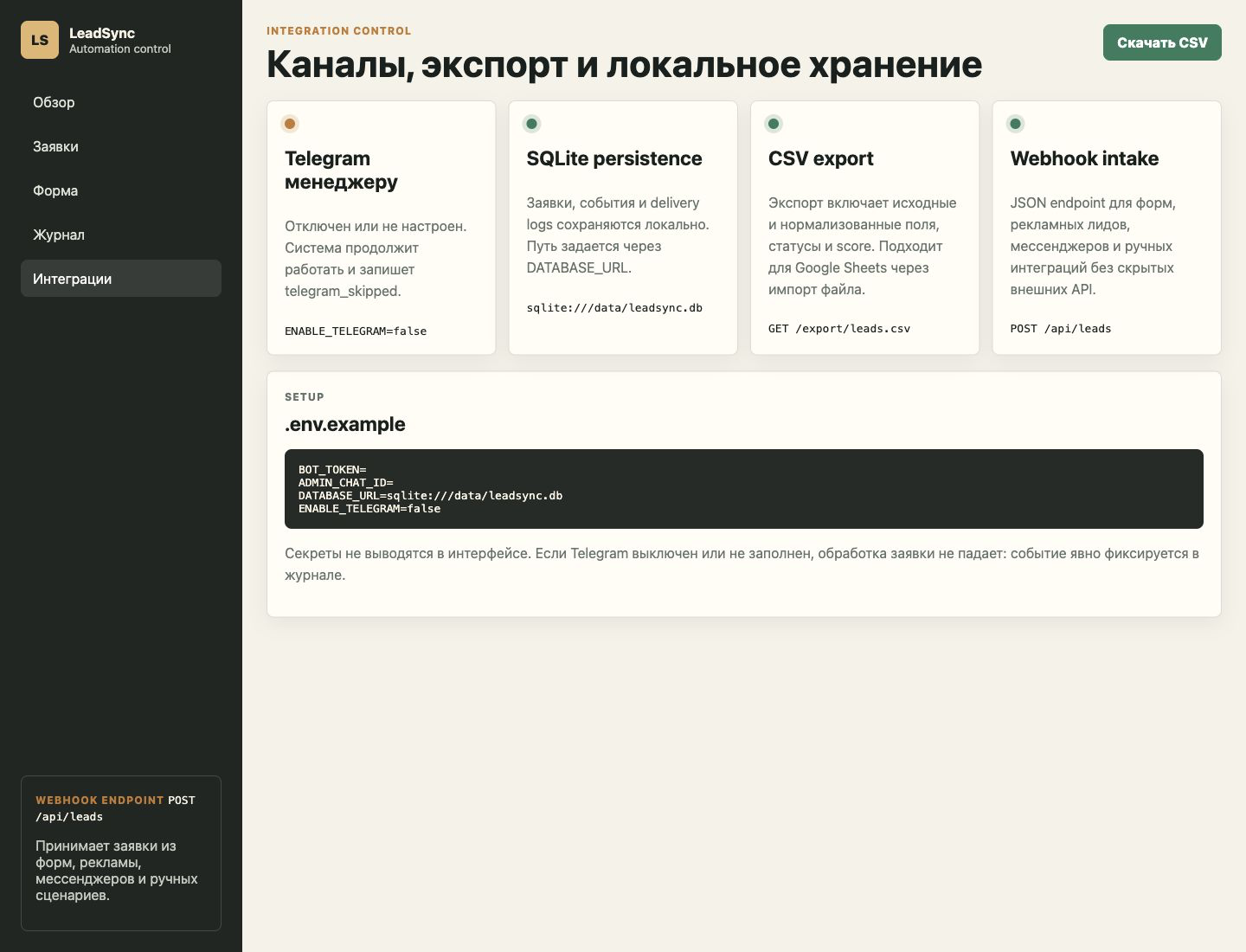The width and height of the screenshot is (1246, 952).
Task: Click ENABLE_TELEGRAM=false in Telegram card
Action: point(356,331)
